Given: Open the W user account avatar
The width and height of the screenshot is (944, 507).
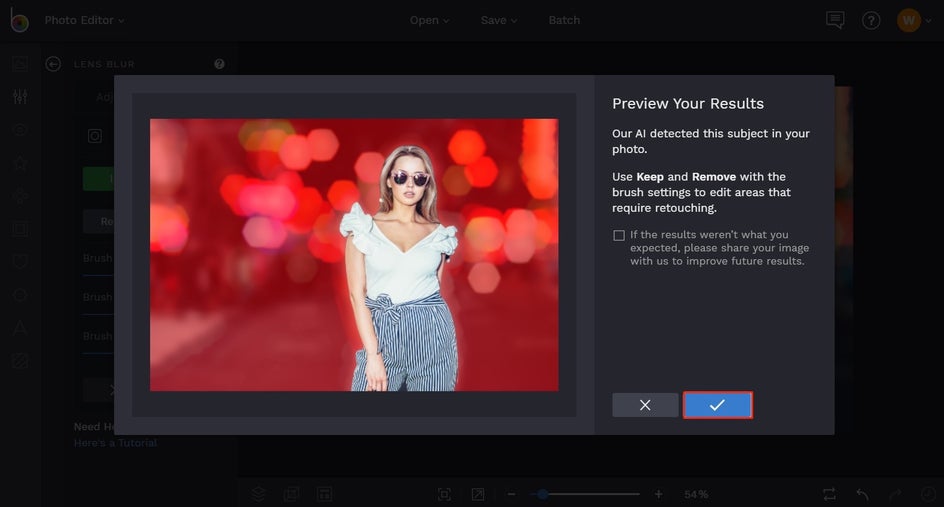Looking at the screenshot, I should (908, 20).
